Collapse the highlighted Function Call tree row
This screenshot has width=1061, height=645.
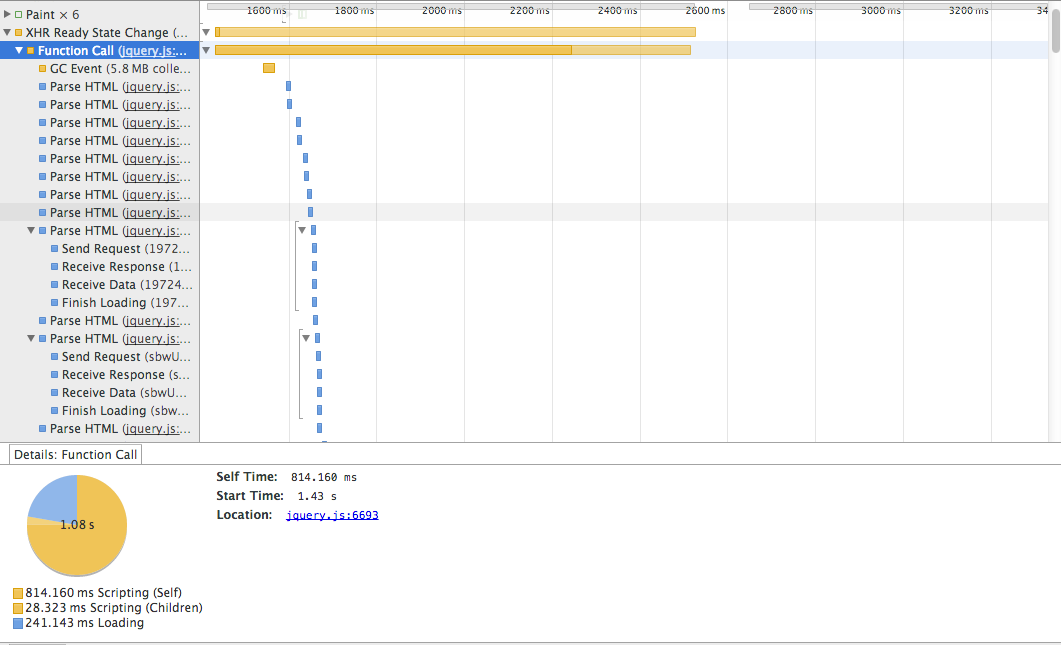pyautogui.click(x=18, y=51)
